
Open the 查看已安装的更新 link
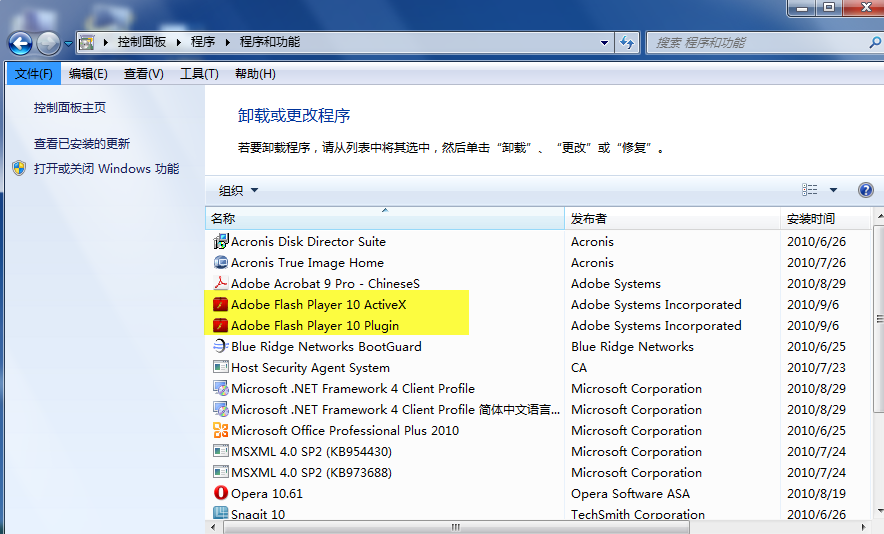(82, 144)
